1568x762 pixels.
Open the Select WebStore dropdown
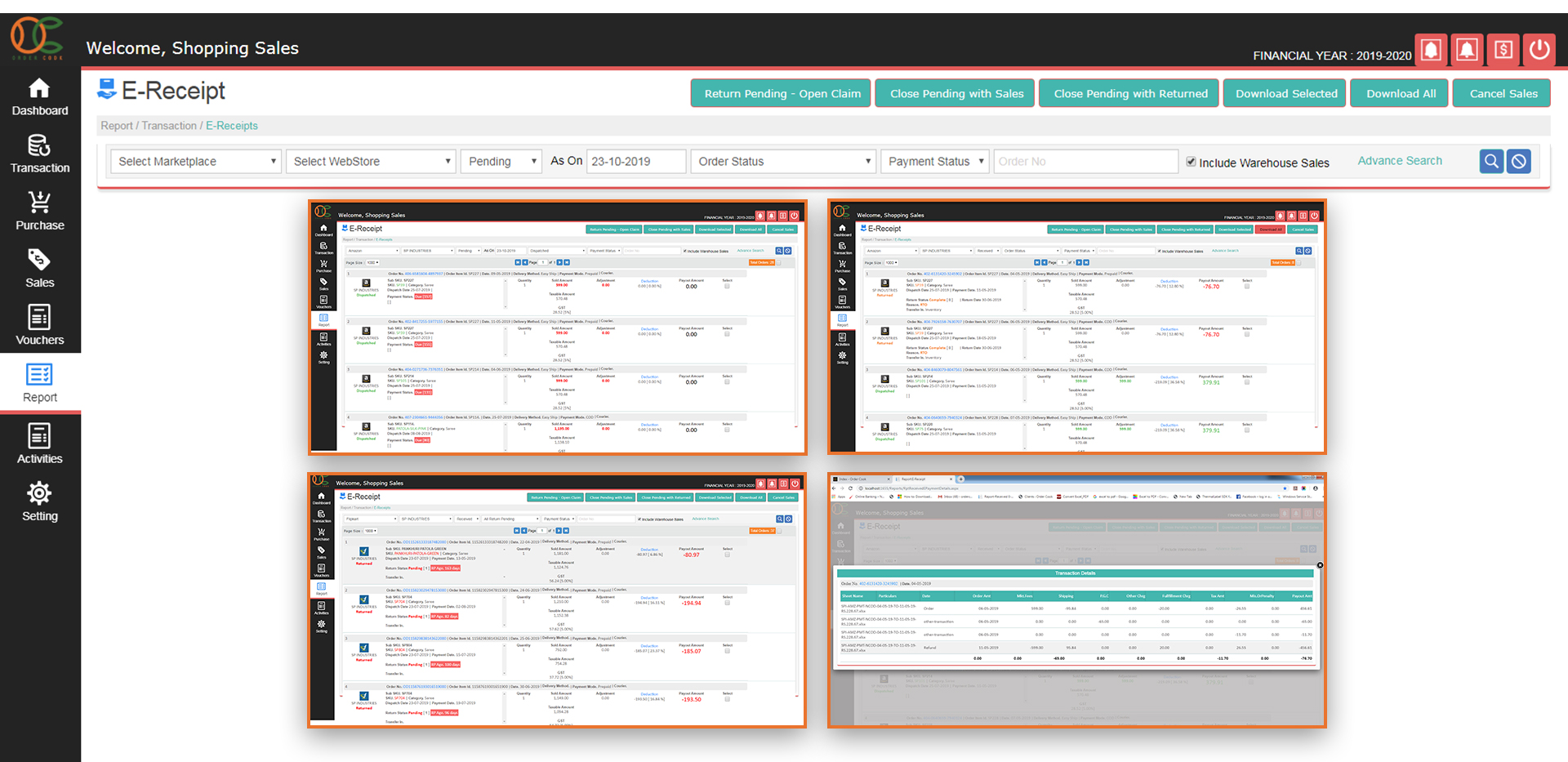tap(370, 162)
